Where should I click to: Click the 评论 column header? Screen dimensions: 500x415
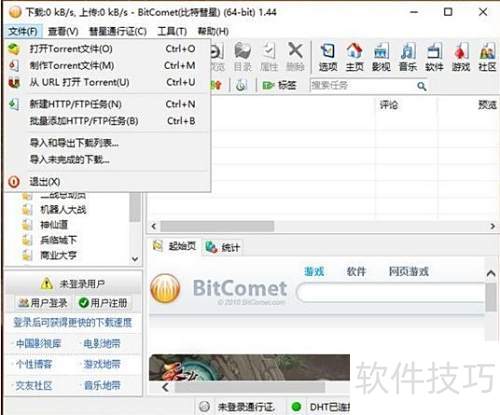[x=389, y=105]
